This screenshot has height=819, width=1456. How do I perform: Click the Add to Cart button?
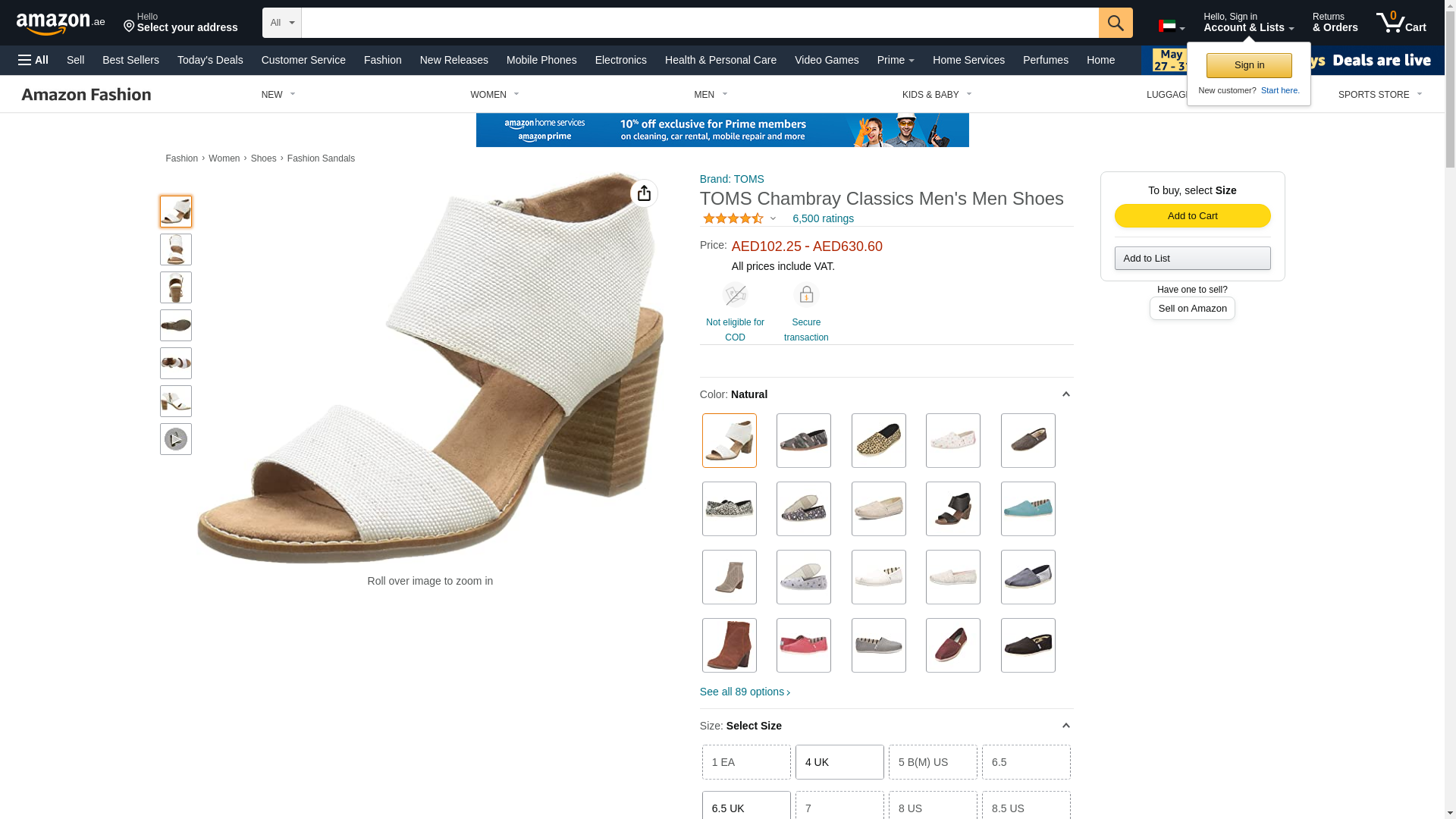[1192, 216]
